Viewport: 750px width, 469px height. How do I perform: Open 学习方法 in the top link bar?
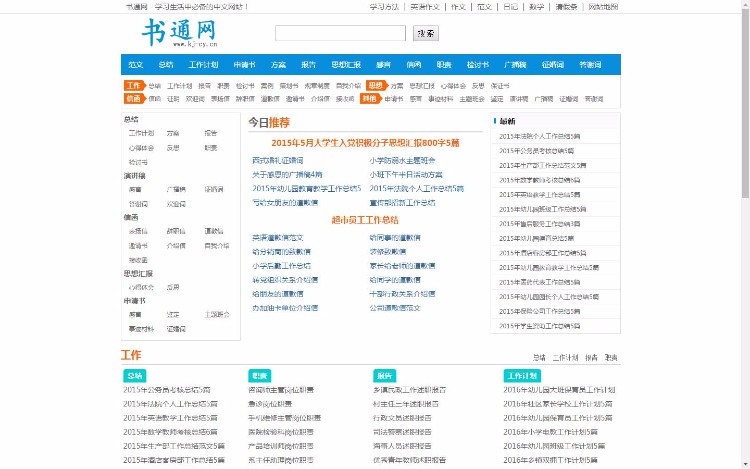pyautogui.click(x=384, y=7)
